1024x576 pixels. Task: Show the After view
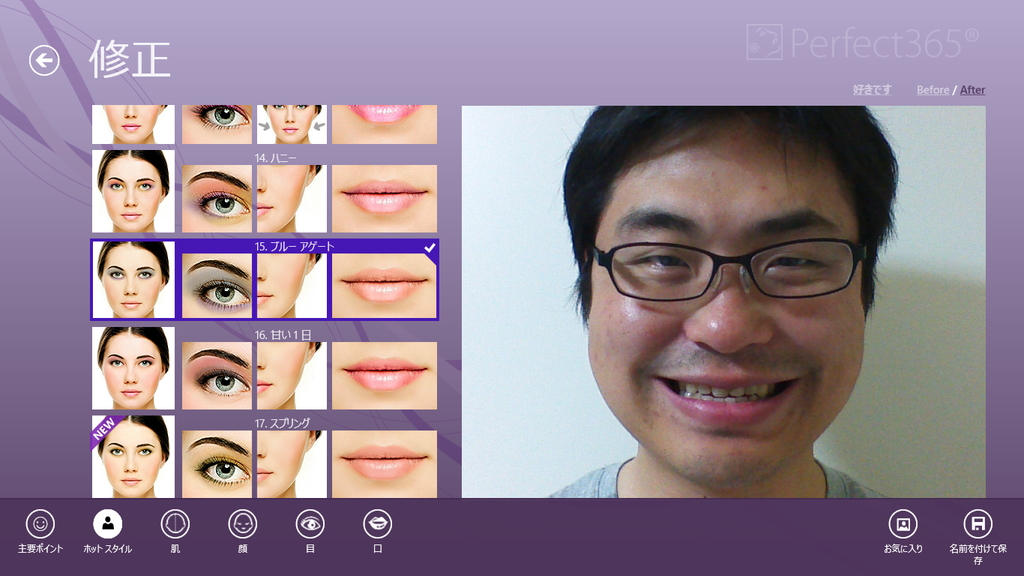pos(972,90)
